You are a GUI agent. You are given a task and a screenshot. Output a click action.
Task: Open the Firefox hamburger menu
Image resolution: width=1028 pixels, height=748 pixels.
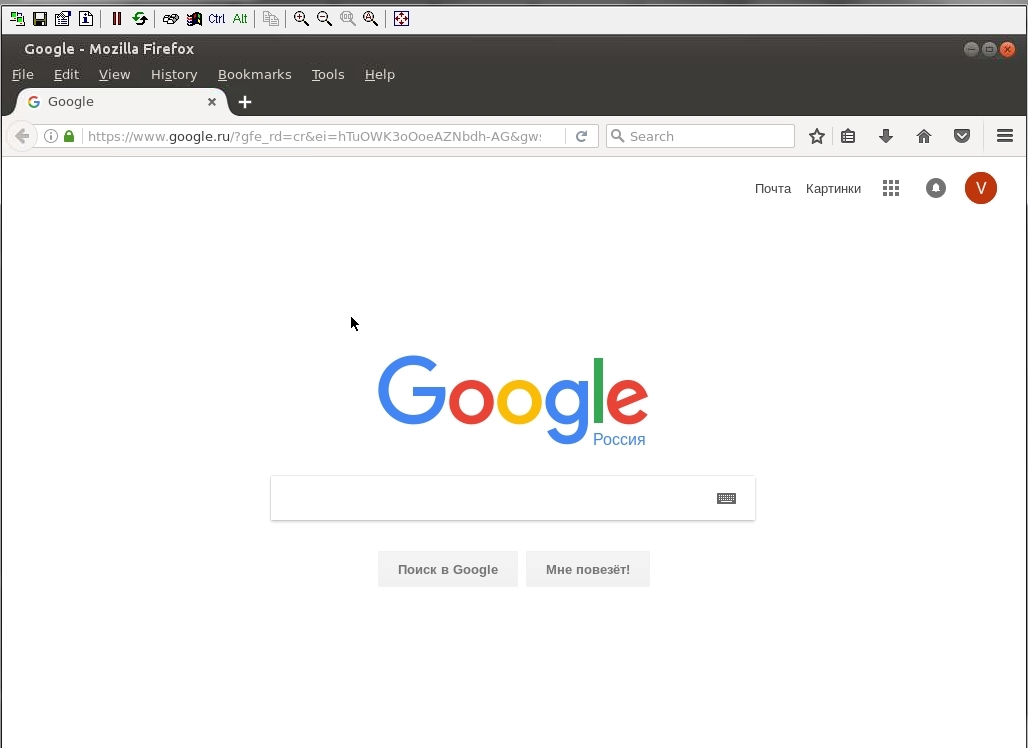pos(1005,136)
